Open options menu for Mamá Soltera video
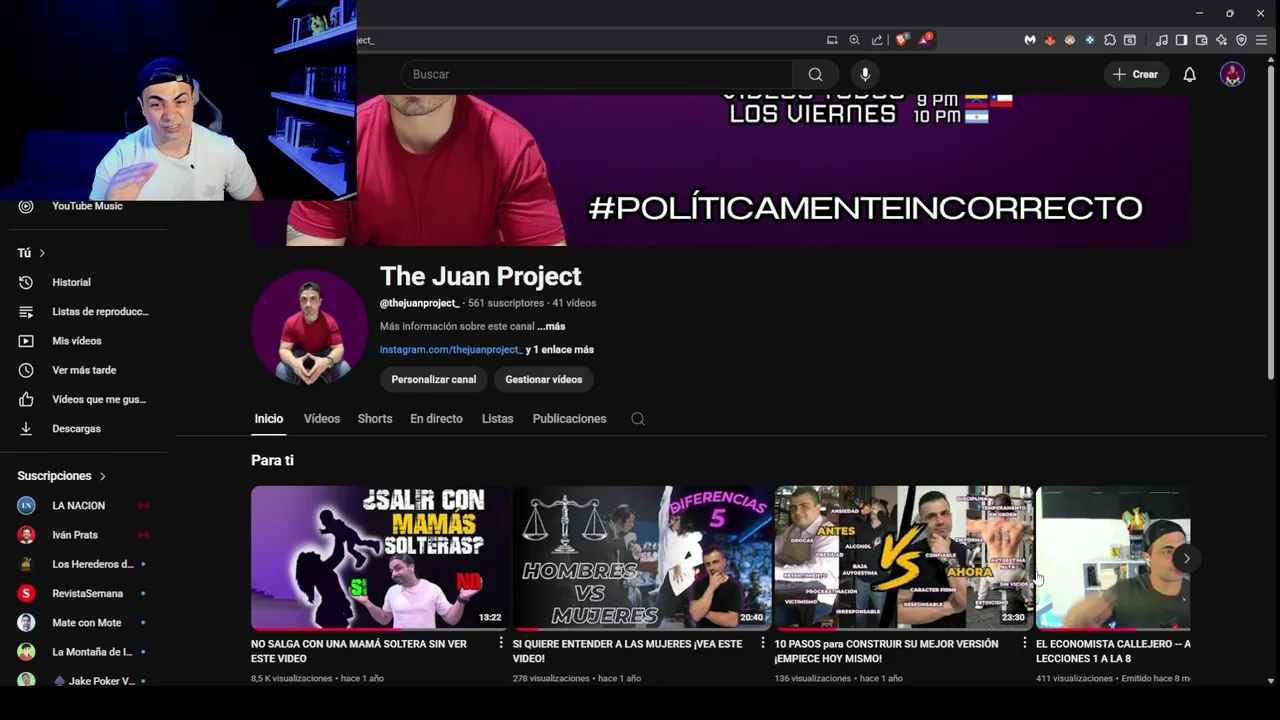This screenshot has height=720, width=1280. pos(501,644)
